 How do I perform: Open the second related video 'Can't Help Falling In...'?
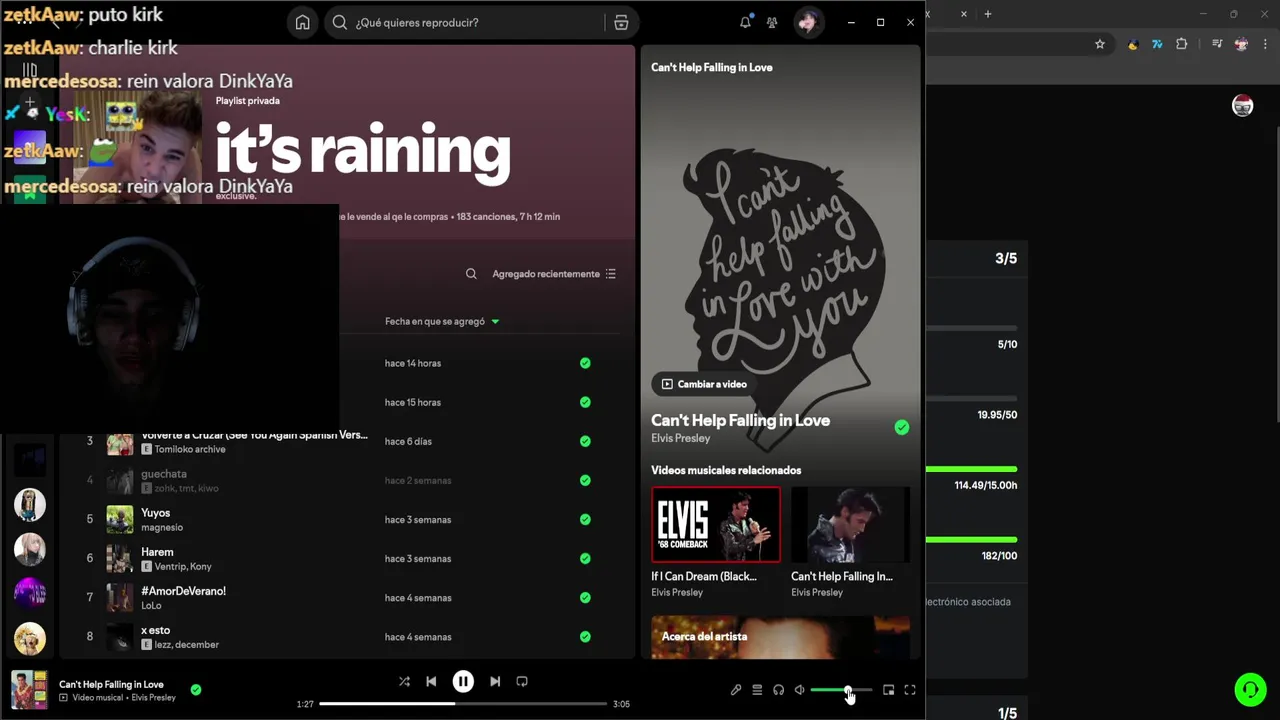coord(850,525)
